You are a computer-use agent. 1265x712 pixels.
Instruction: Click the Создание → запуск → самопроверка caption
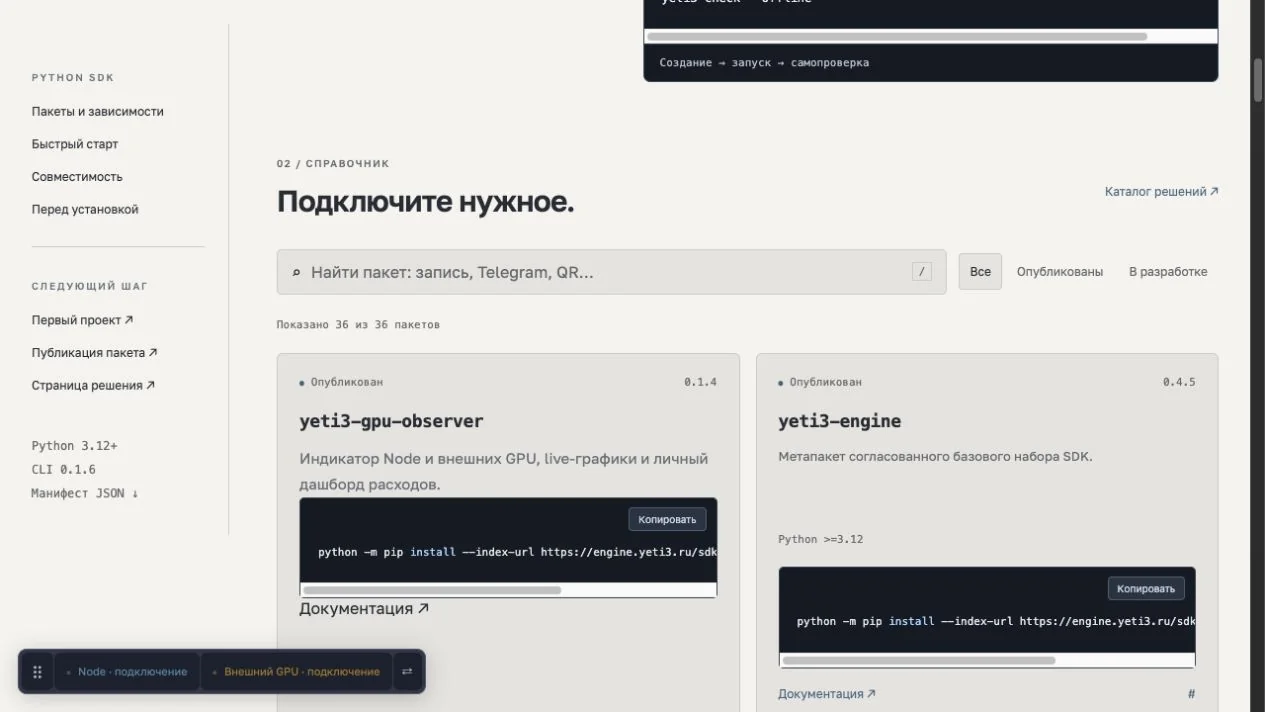point(764,62)
